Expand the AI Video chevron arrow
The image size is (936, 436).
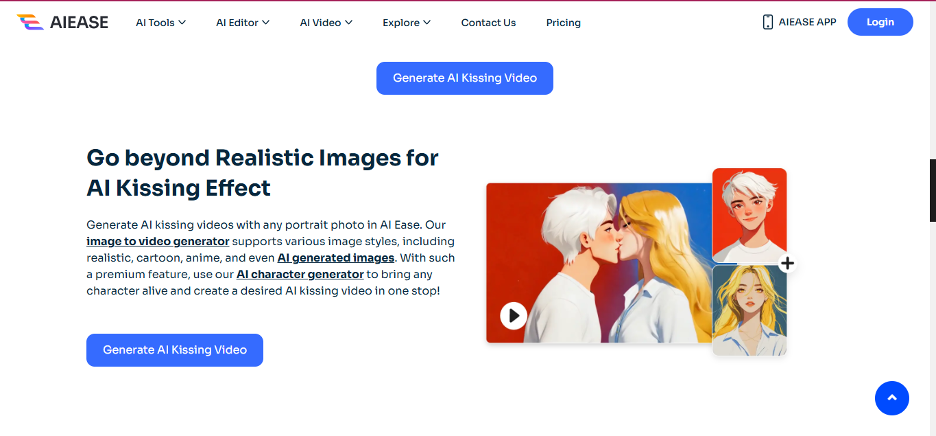[349, 23]
